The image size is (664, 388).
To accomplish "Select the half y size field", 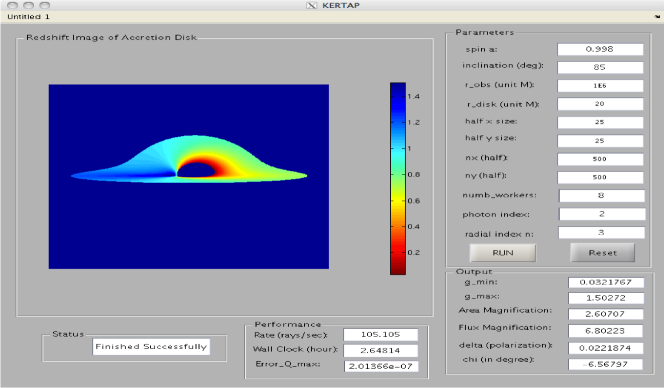I will 600,141.
